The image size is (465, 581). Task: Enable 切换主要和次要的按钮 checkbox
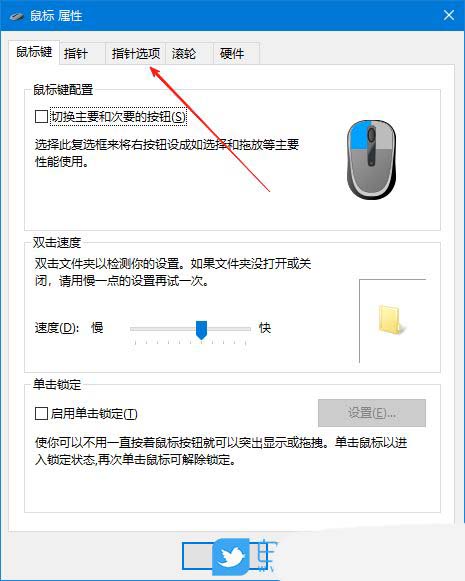41,117
